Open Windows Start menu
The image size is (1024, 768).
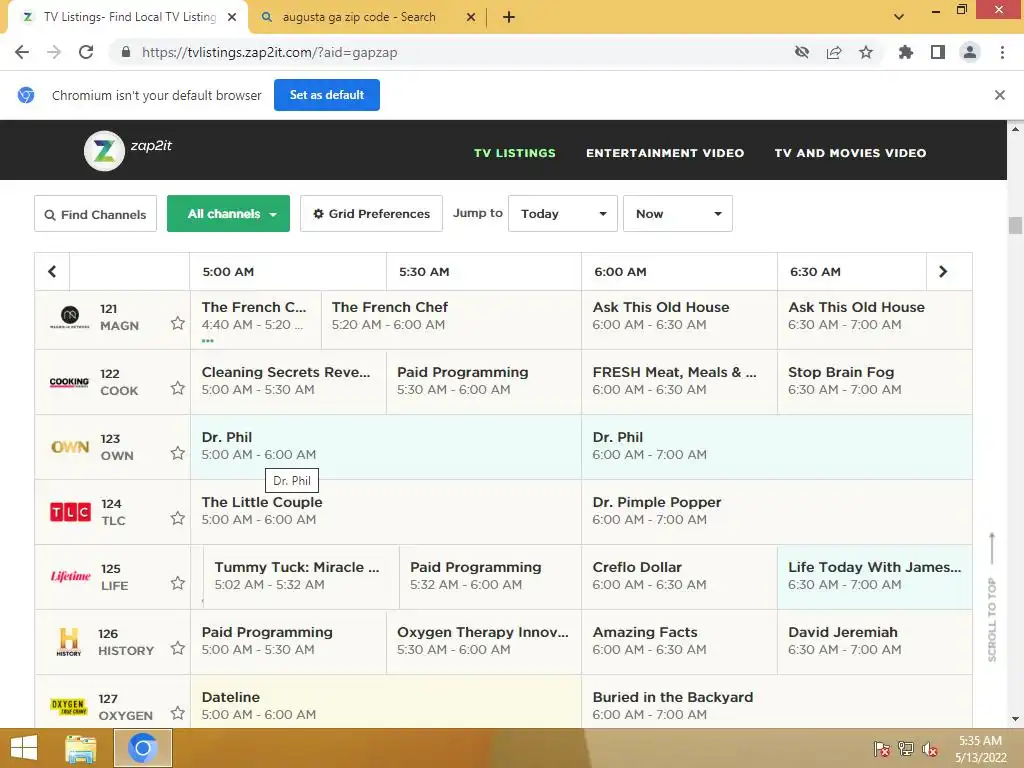24,748
